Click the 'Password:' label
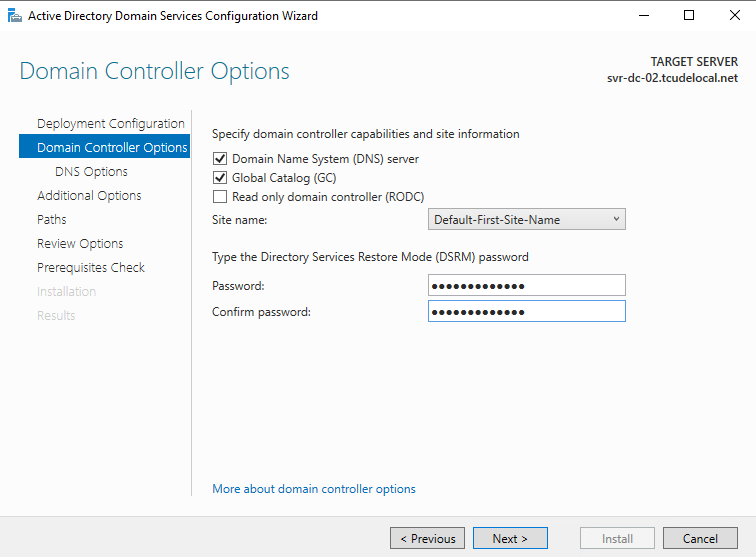The height and width of the screenshot is (557, 756). tap(238, 286)
